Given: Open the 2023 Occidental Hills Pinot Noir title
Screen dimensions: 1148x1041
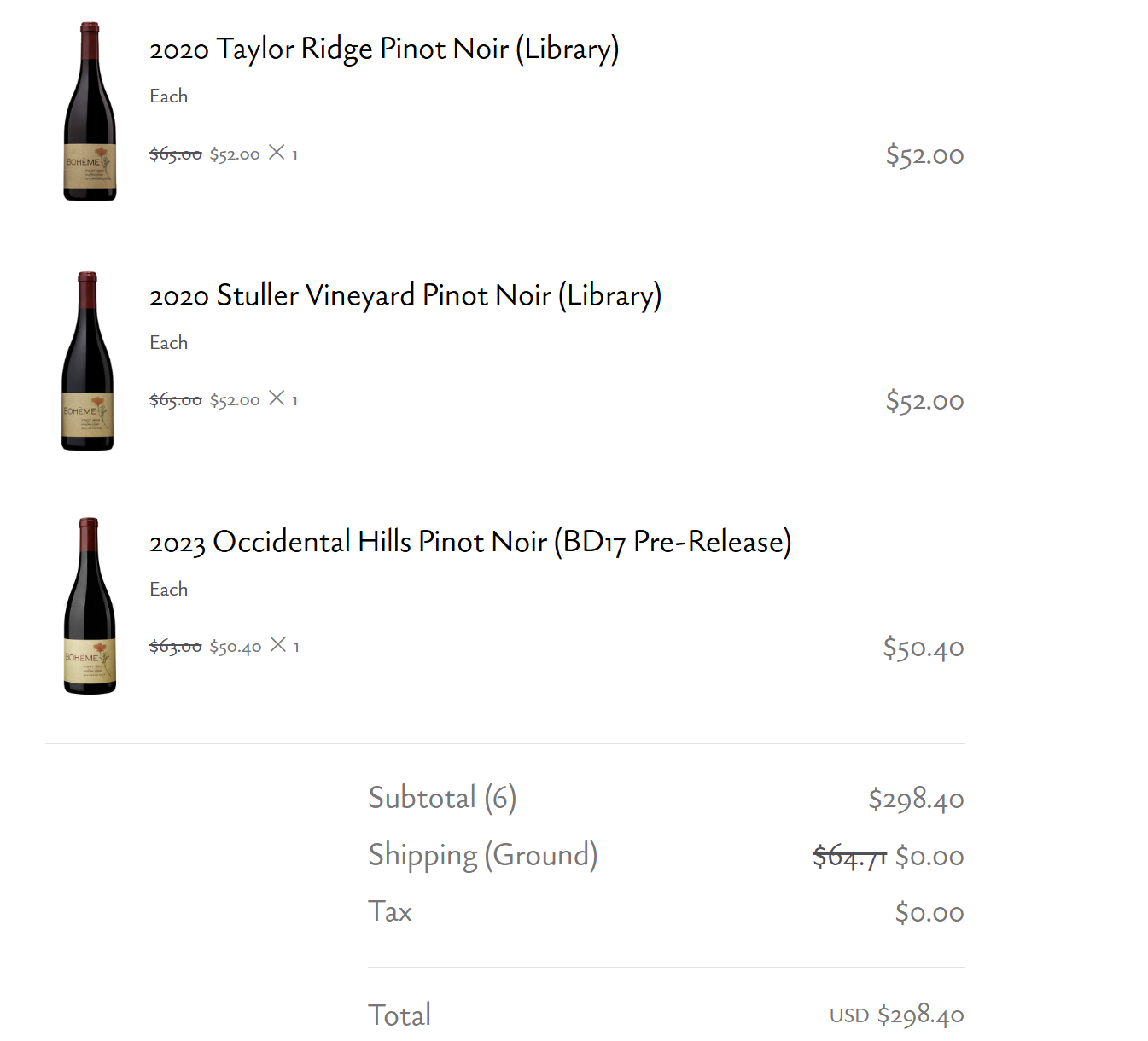Looking at the screenshot, I should [470, 543].
